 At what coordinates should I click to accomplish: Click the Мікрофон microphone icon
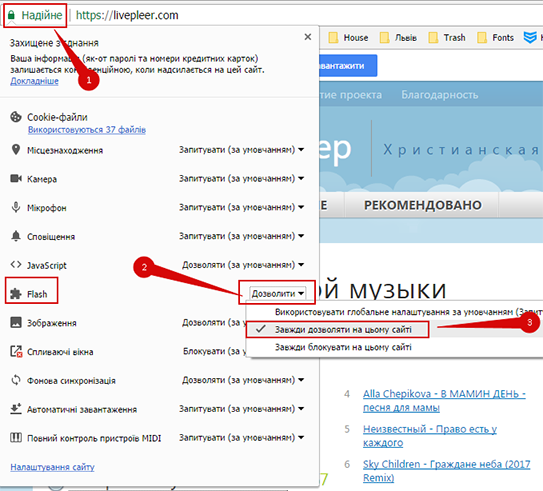point(16,207)
